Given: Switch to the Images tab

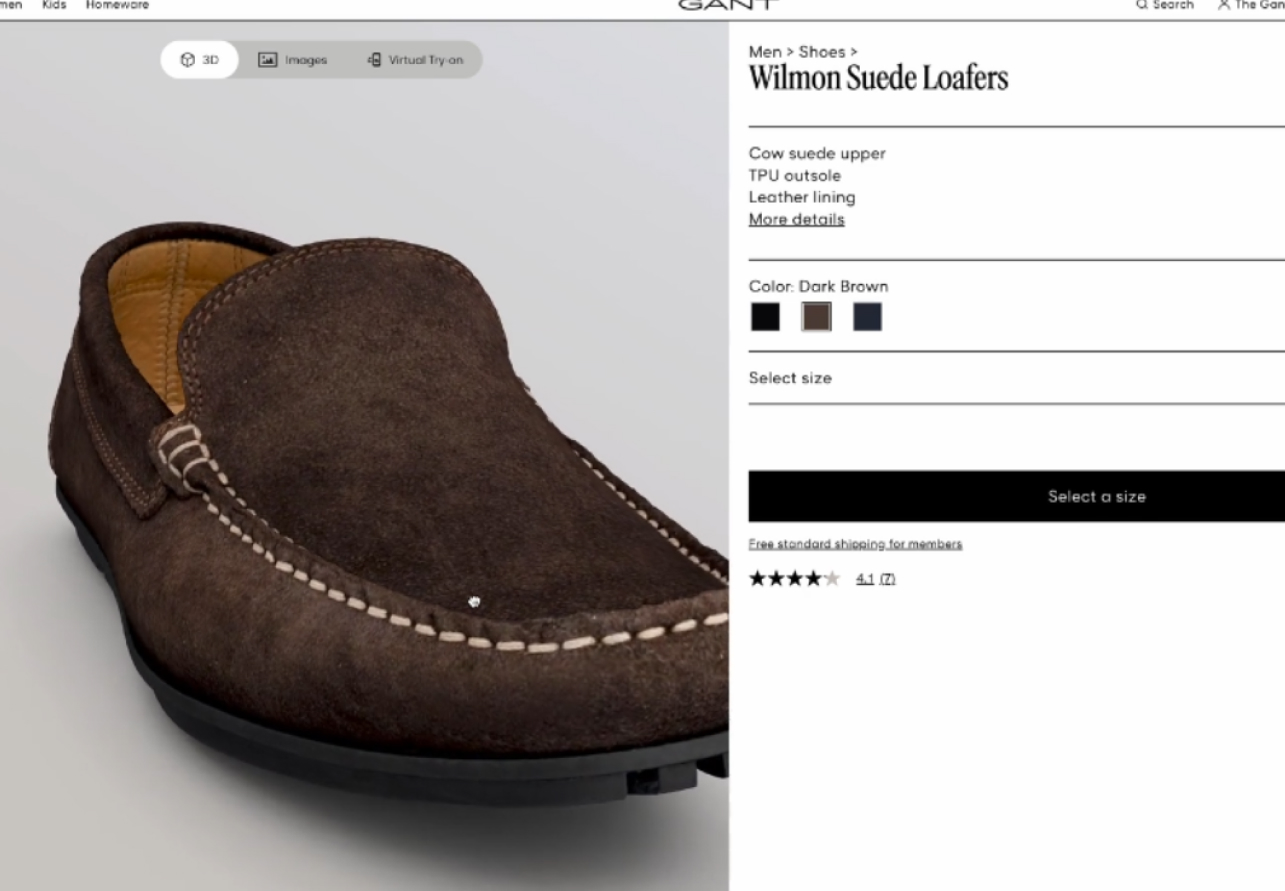Looking at the screenshot, I should tap(292, 60).
